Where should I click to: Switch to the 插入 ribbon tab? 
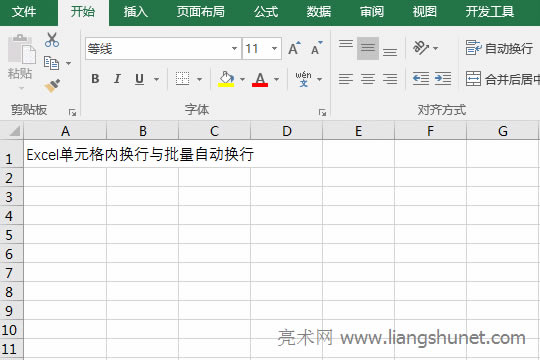135,12
